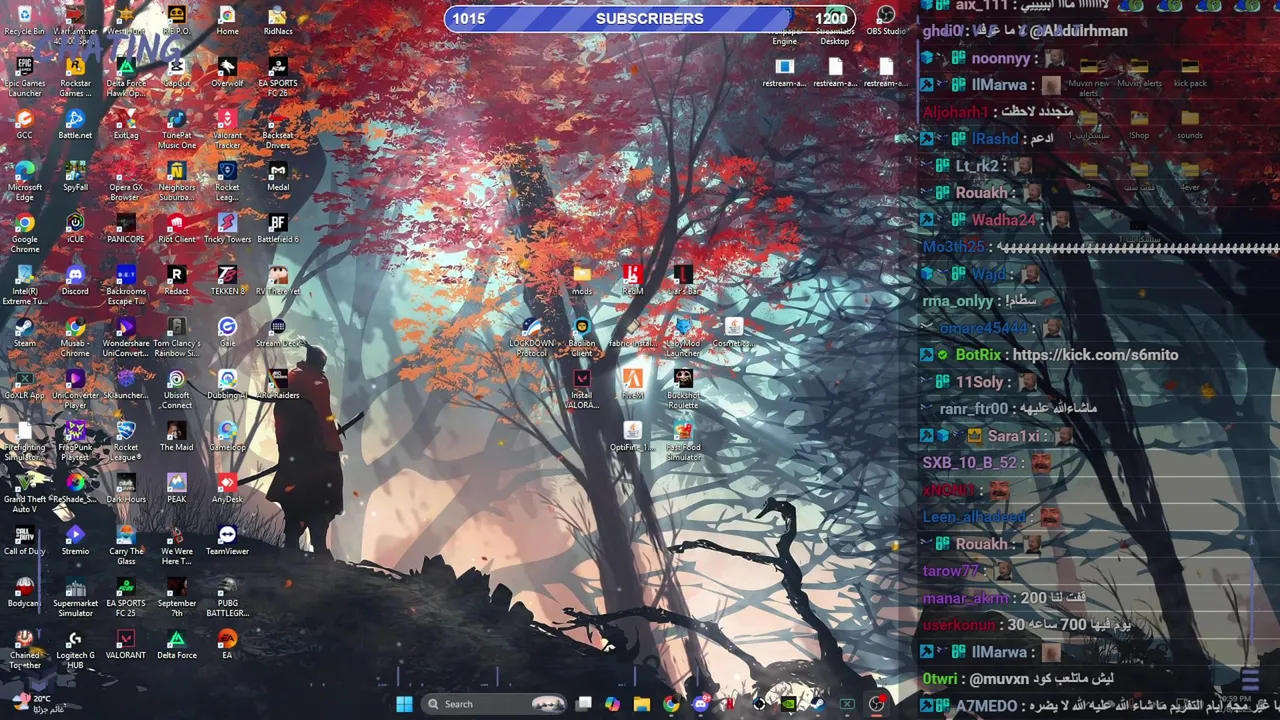Open GoXLR App desktop icon
The height and width of the screenshot is (720, 1280).
coord(25,385)
